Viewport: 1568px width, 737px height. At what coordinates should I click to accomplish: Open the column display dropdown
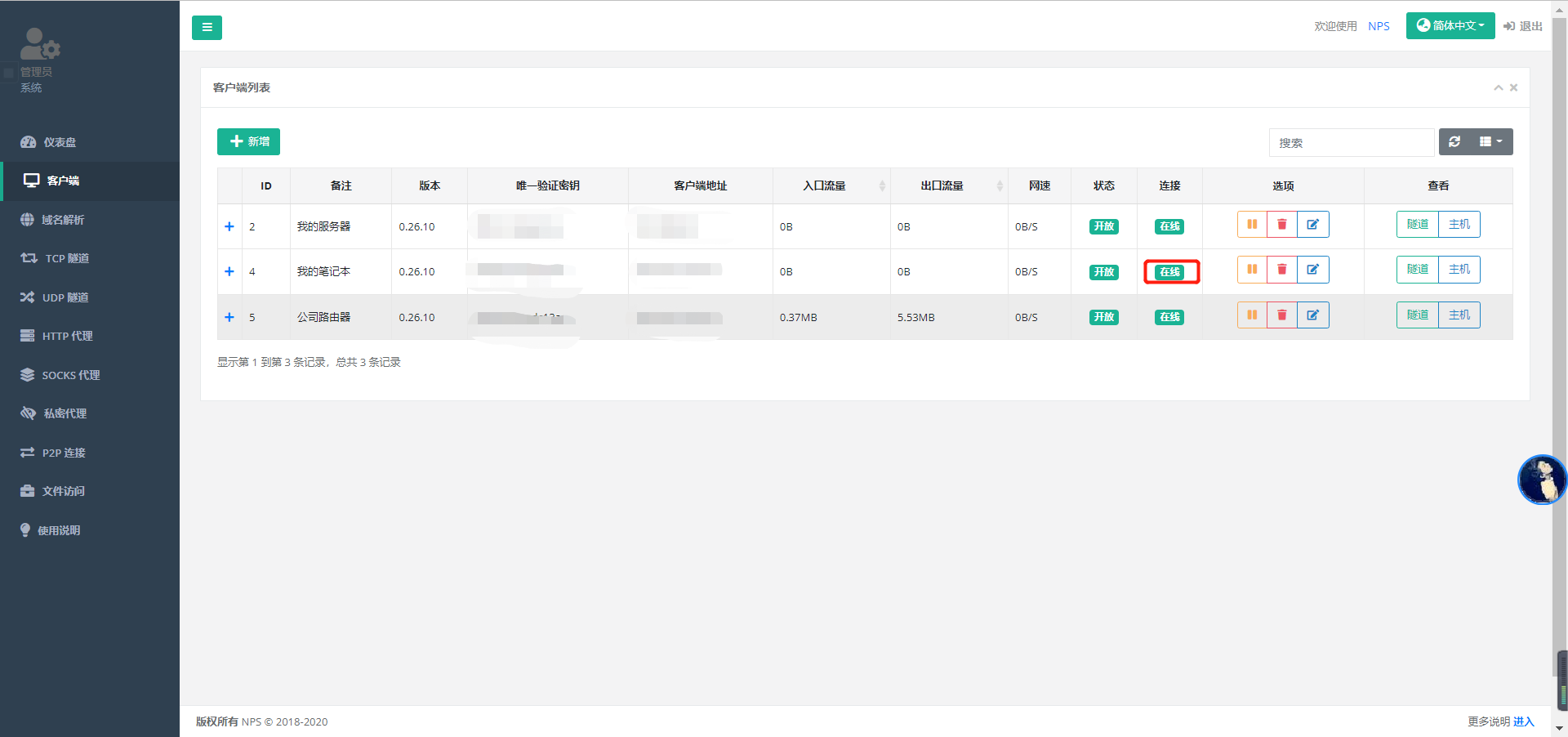coord(1490,142)
